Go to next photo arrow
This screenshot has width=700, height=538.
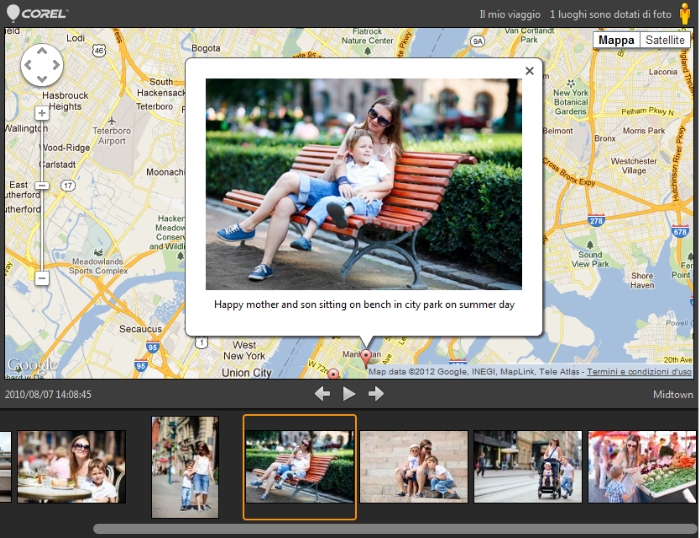point(376,394)
